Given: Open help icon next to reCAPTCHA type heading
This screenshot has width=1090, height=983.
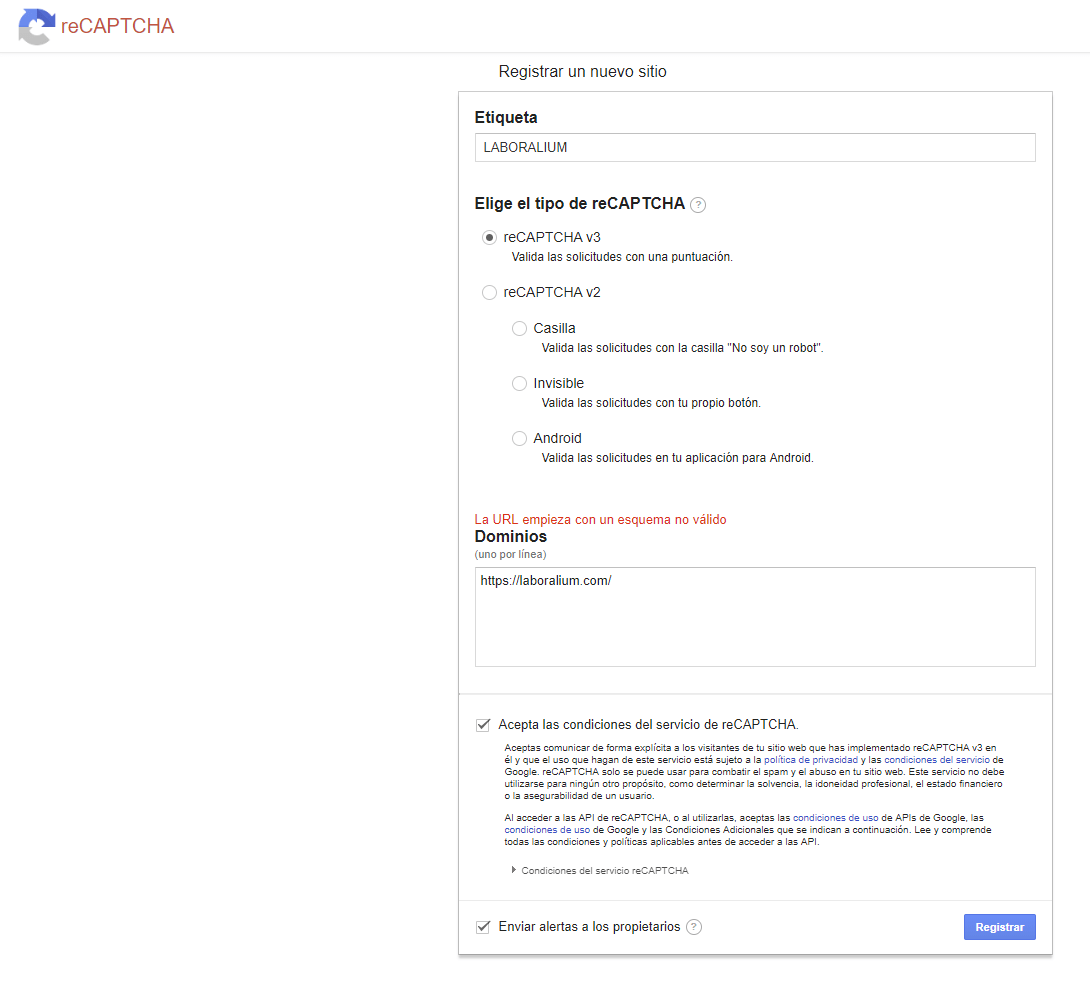Looking at the screenshot, I should click(698, 205).
